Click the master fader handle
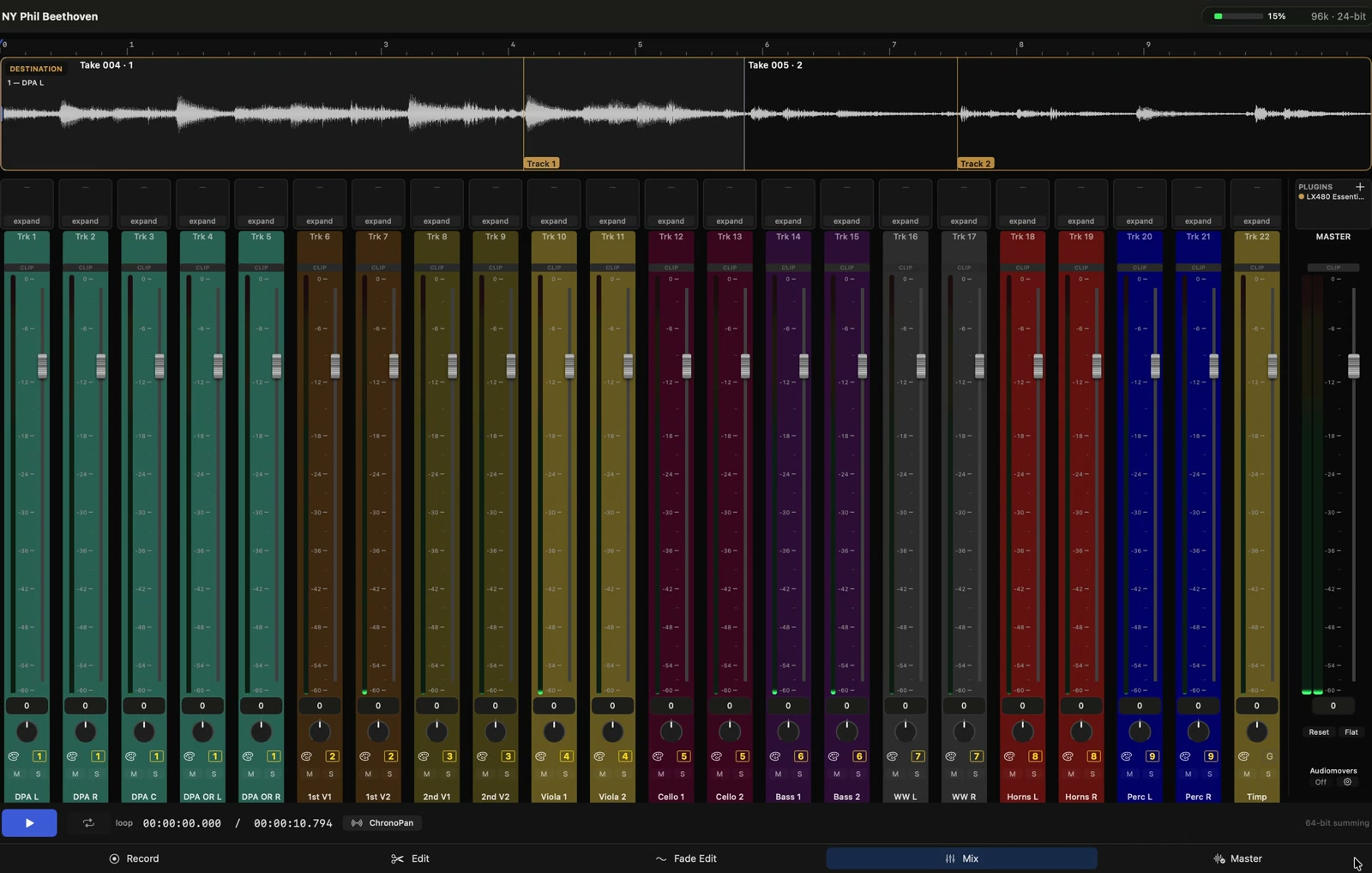Screen dimensions: 1372x873 pyautogui.click(x=1353, y=366)
